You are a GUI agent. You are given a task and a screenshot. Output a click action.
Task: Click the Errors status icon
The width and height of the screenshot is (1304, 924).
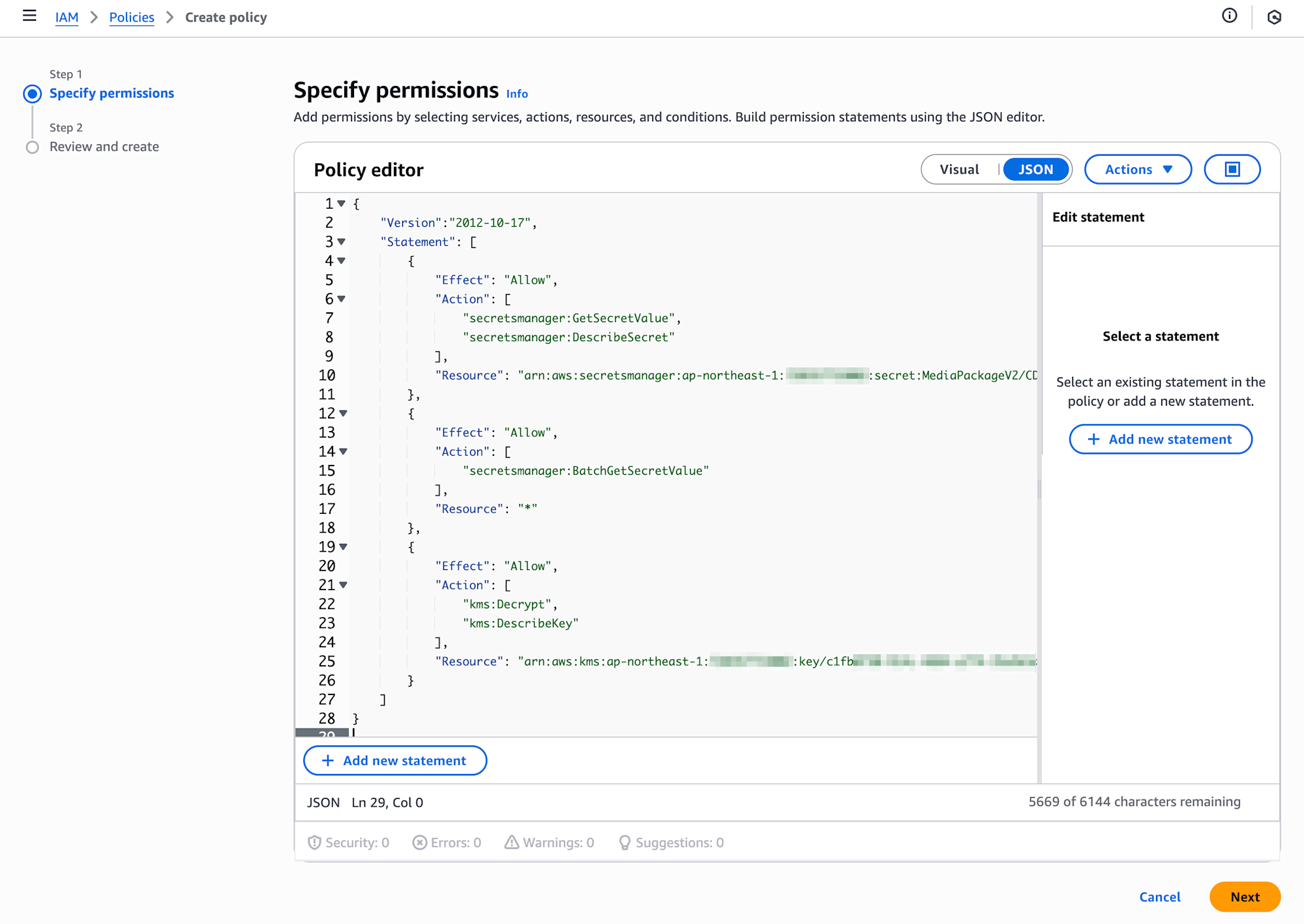(419, 842)
